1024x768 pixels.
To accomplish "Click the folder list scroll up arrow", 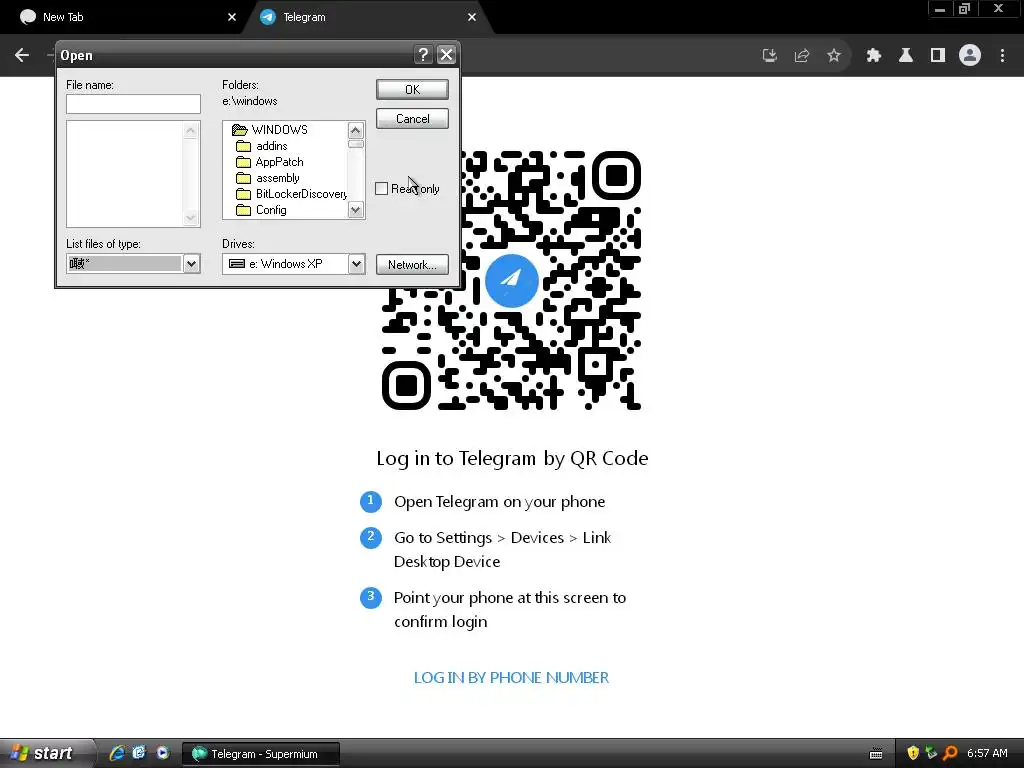I will point(355,130).
